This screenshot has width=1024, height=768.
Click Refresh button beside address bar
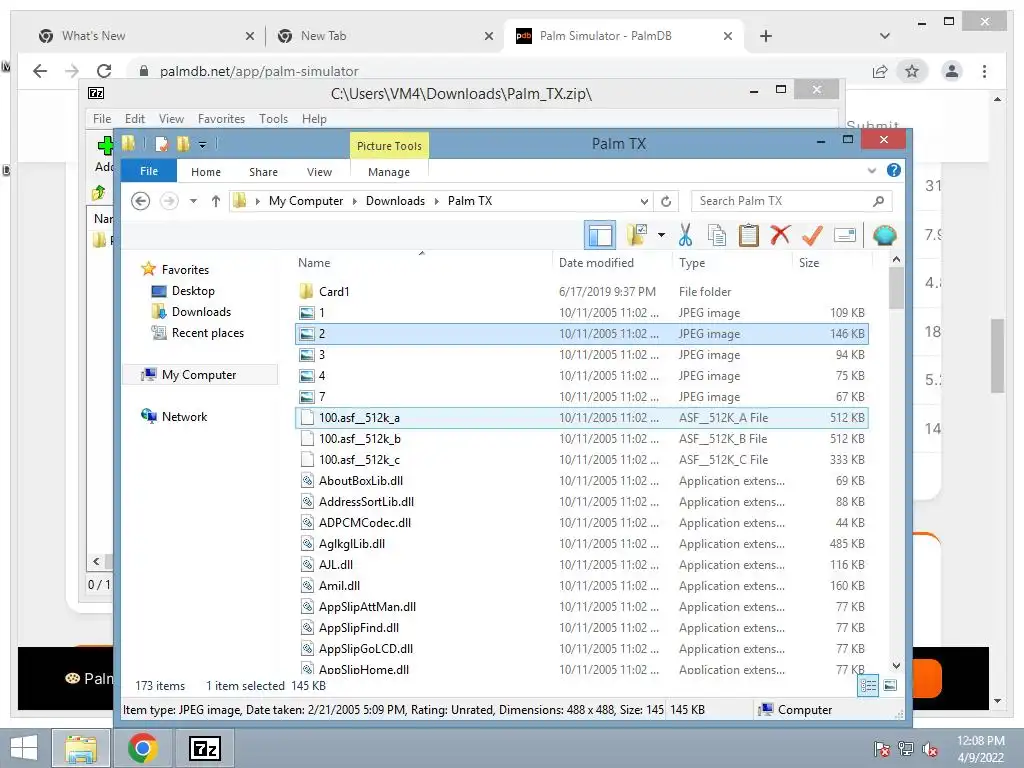pyautogui.click(x=666, y=201)
